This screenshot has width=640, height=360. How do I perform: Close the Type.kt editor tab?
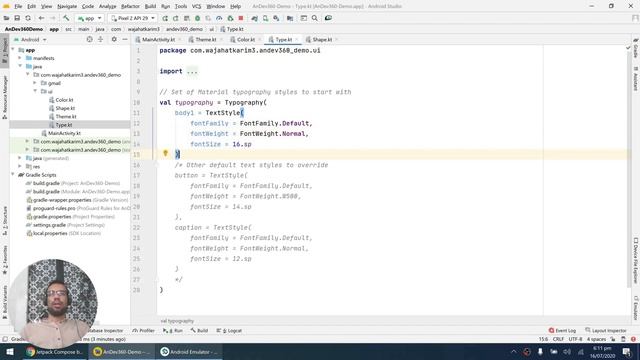click(297, 40)
